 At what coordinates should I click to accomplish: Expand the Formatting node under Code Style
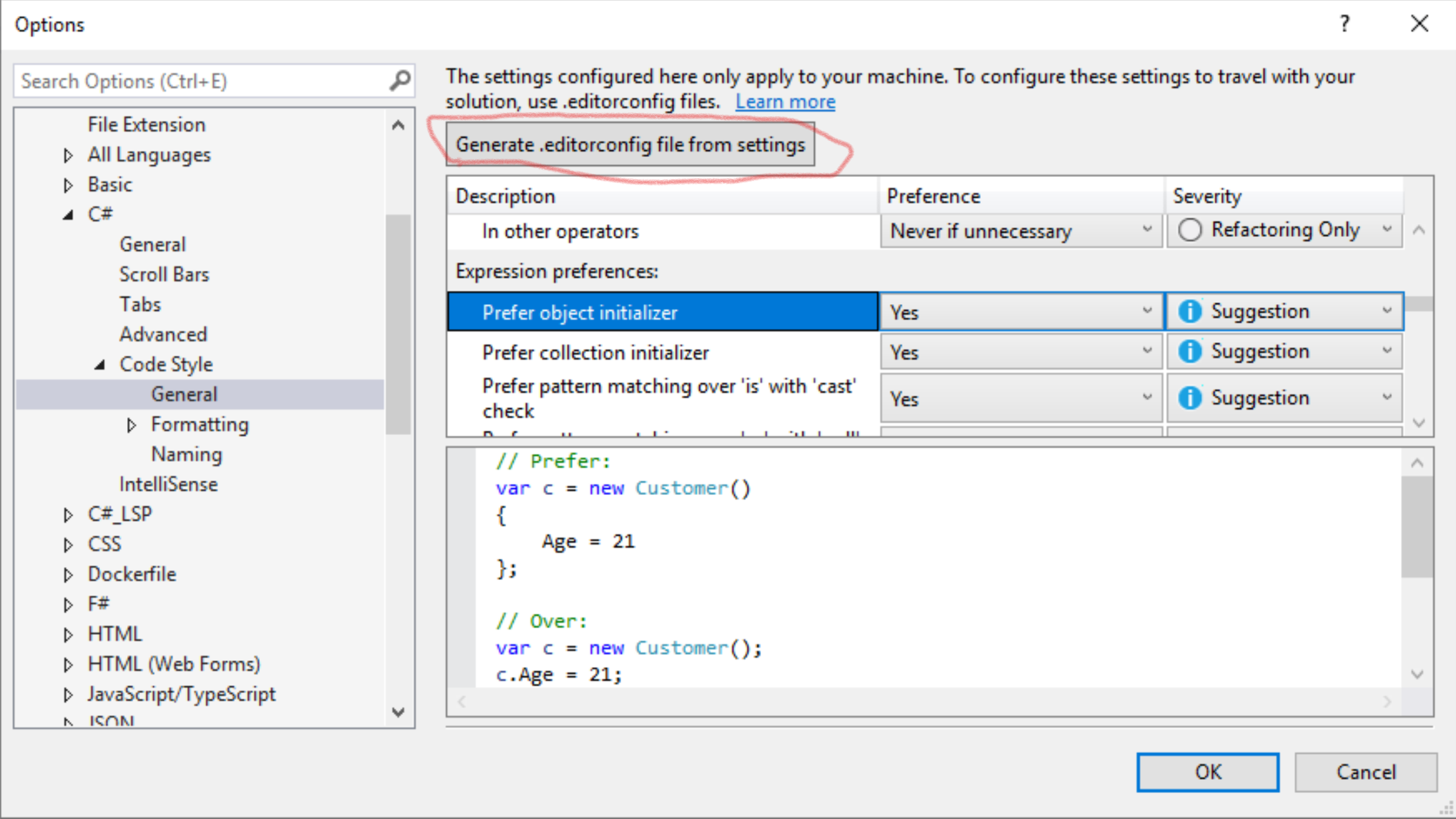(x=131, y=425)
